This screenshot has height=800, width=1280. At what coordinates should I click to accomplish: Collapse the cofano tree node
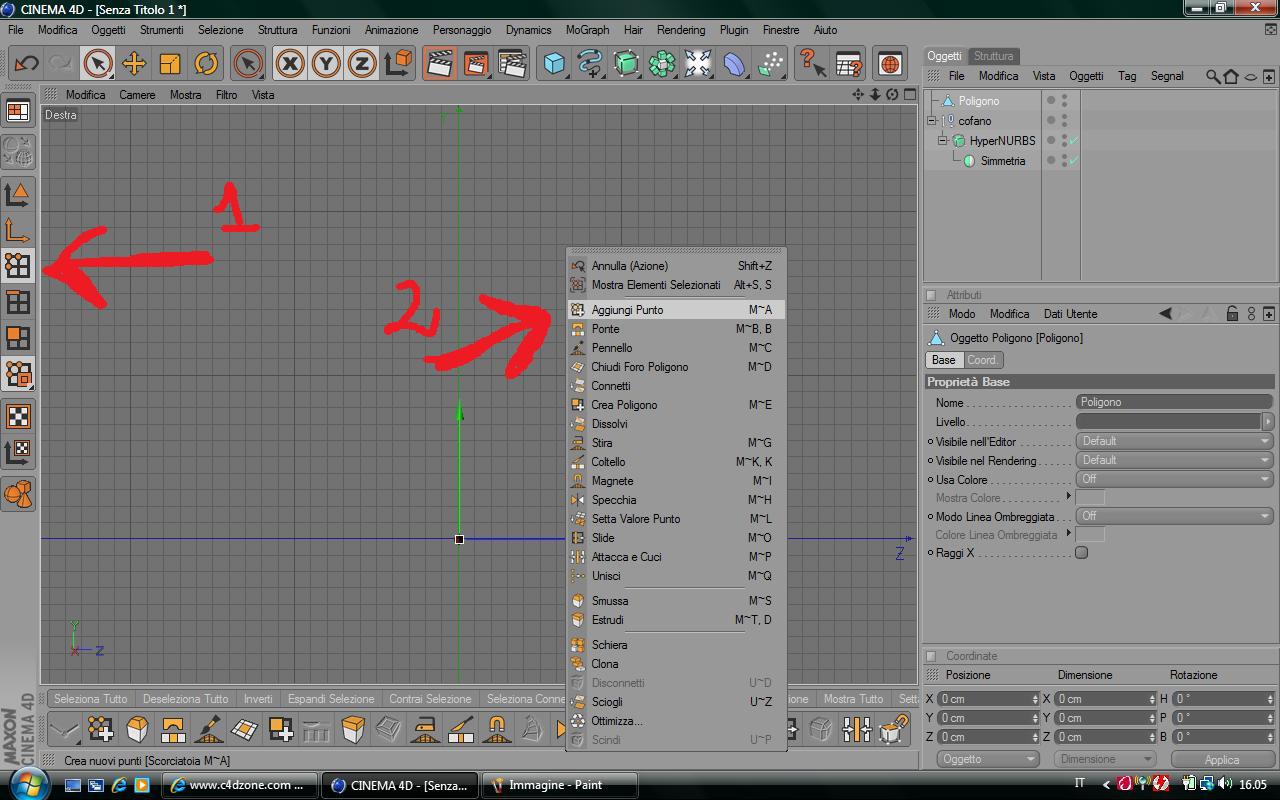[932, 121]
